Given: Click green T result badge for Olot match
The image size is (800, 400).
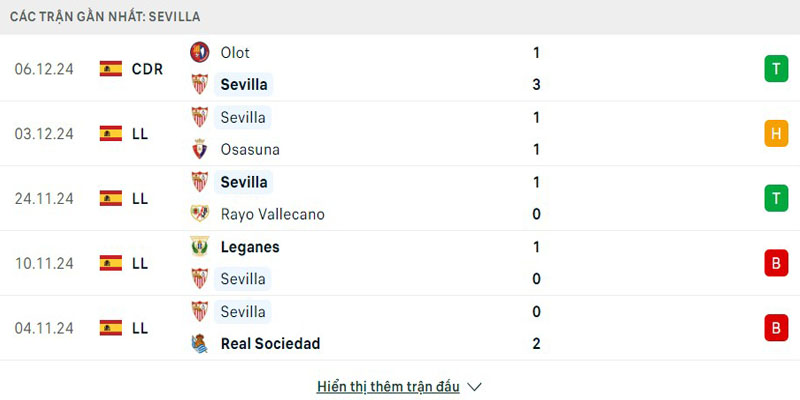Looking at the screenshot, I should [776, 69].
